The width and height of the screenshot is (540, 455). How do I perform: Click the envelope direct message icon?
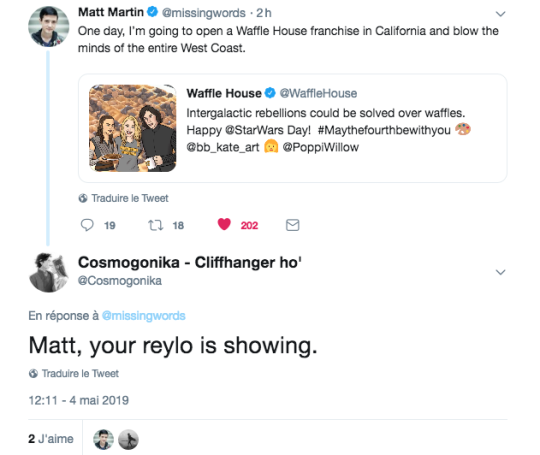click(292, 225)
